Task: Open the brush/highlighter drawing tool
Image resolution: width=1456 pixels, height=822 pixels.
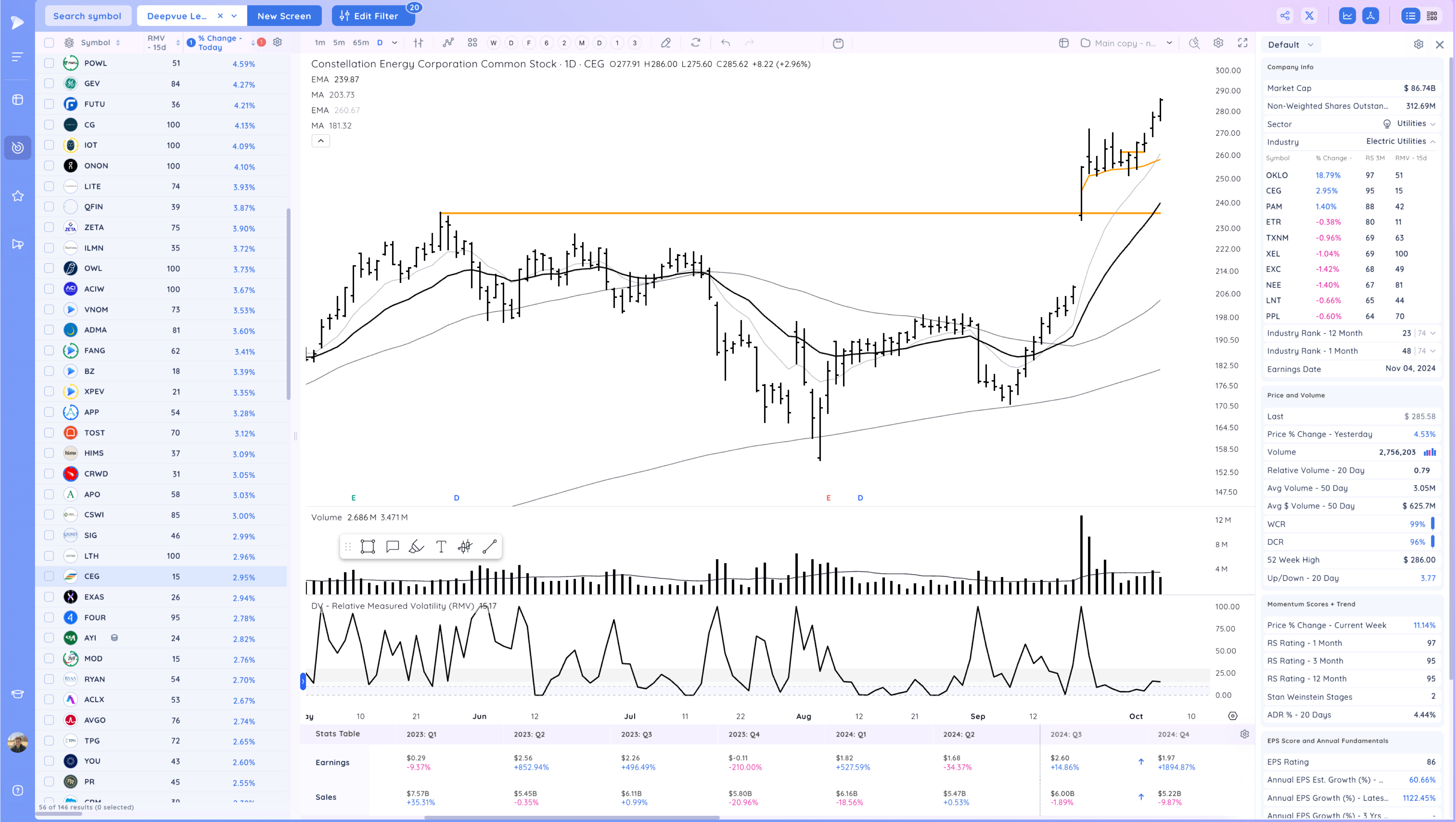Action: point(416,546)
